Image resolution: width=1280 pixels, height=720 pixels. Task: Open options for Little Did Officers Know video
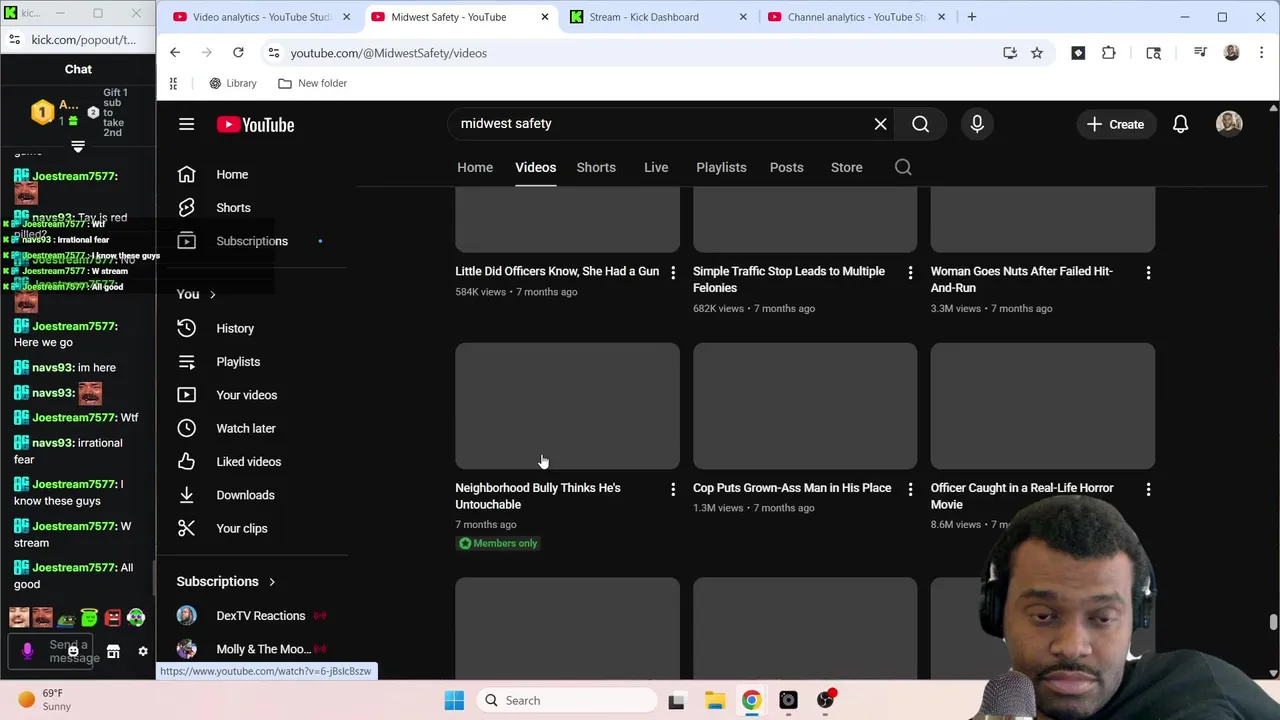click(x=673, y=272)
